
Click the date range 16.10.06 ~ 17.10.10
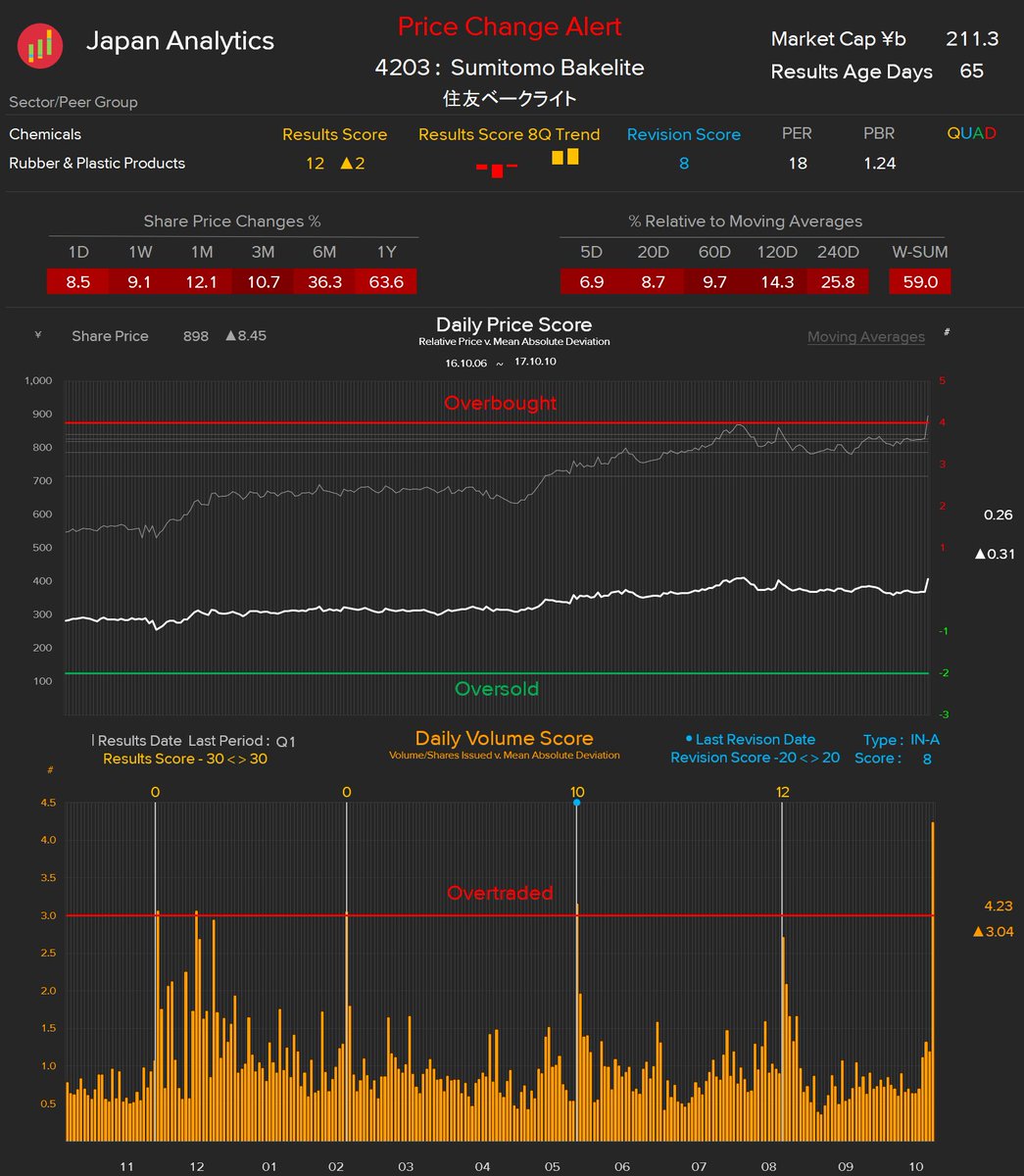tap(502, 363)
